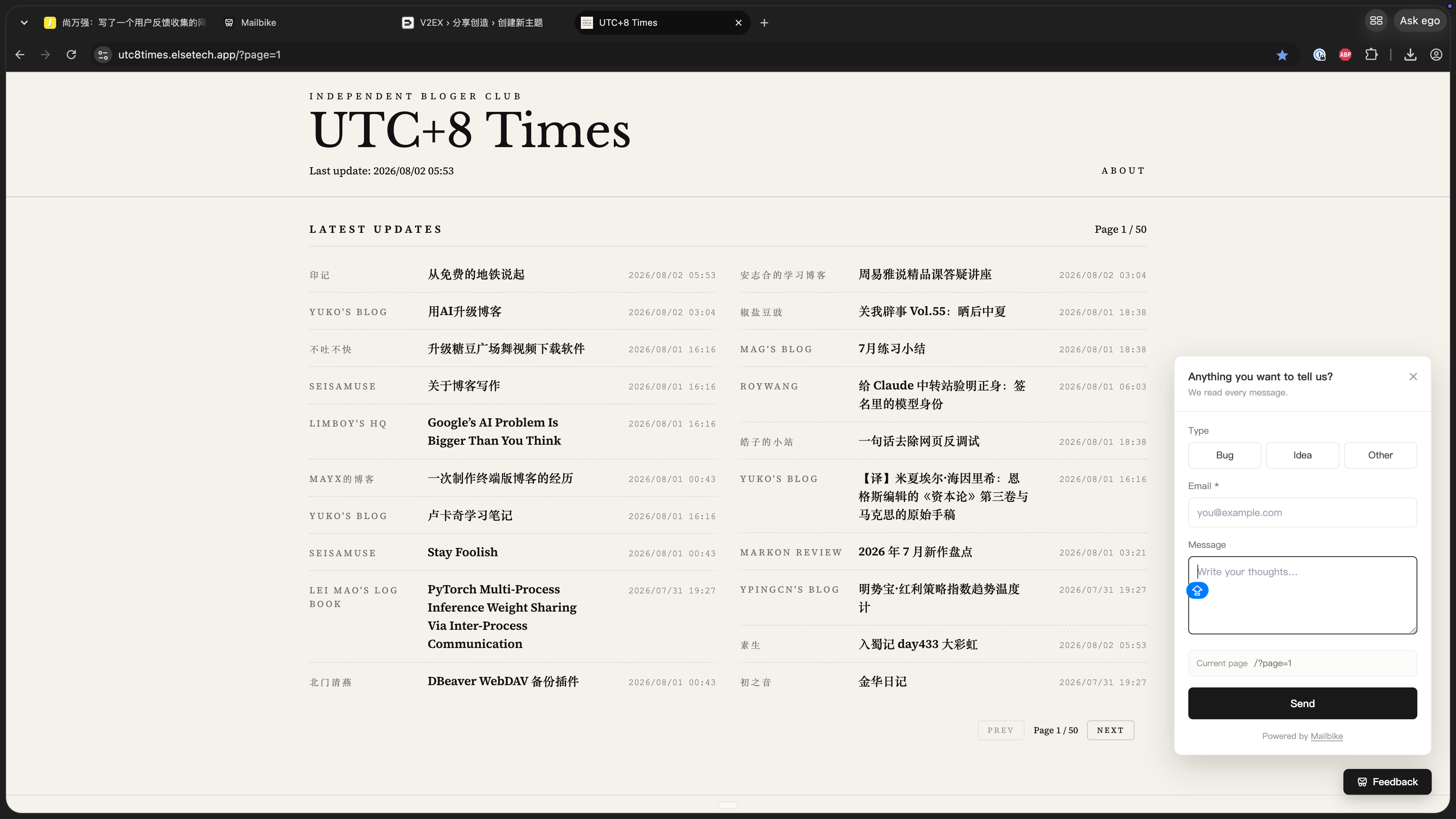Open the ABP extension icon

click(1345, 55)
